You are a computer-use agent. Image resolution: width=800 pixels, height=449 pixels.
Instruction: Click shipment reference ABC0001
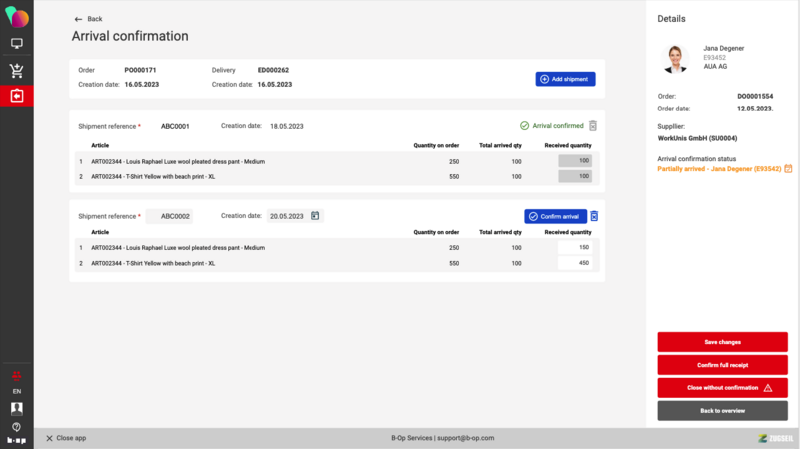tap(175, 127)
